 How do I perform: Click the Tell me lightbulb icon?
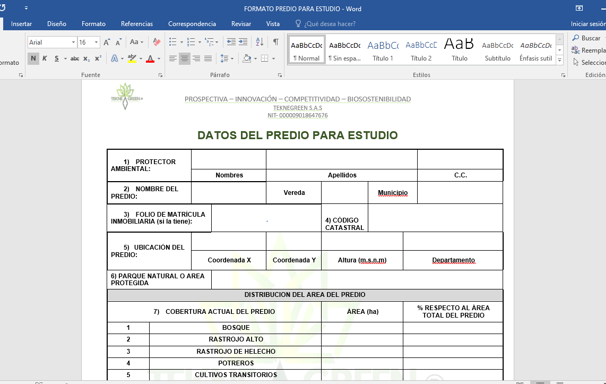point(298,24)
